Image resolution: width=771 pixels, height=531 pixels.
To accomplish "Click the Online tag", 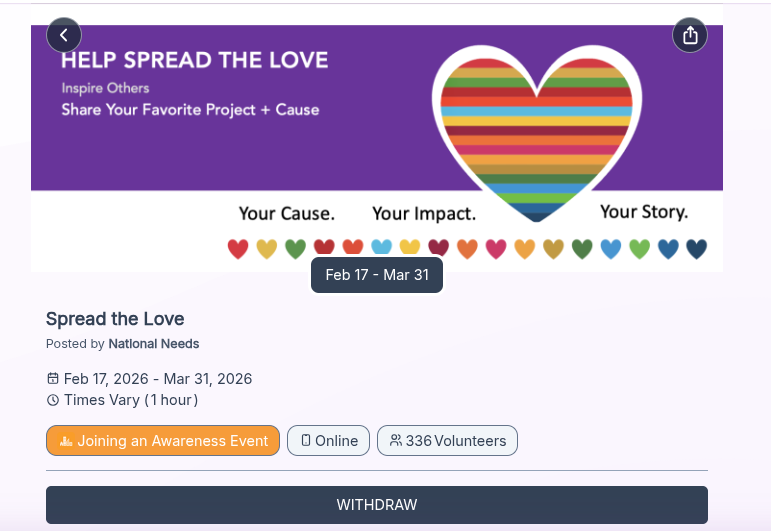I will [329, 441].
